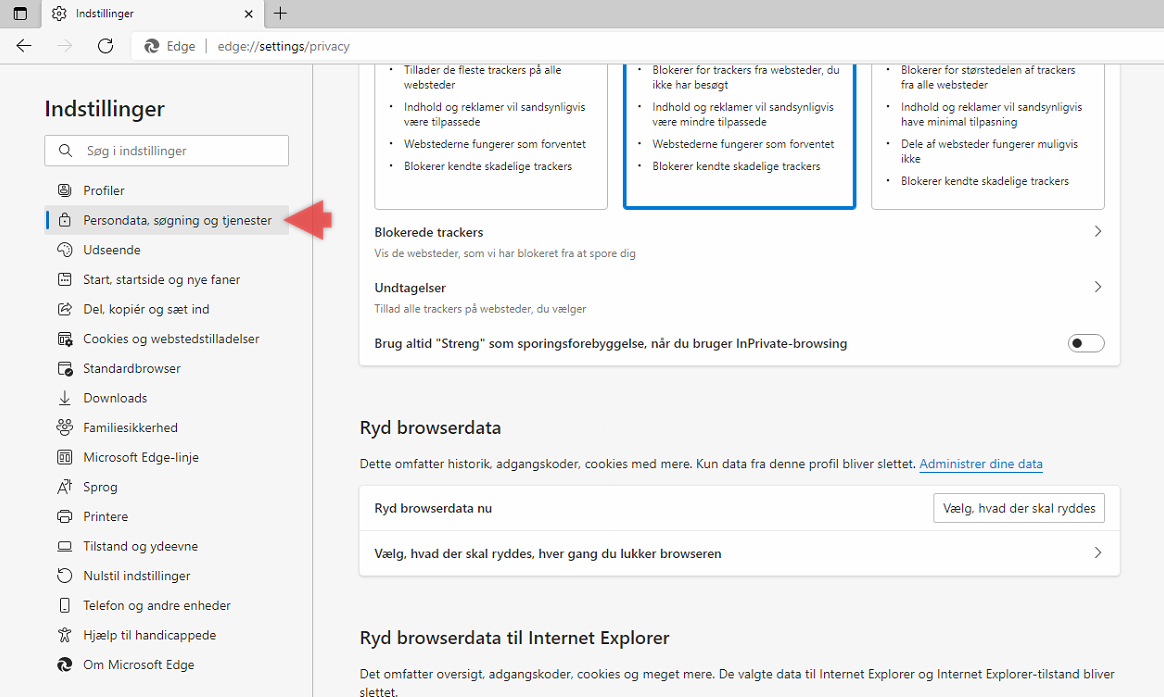The height and width of the screenshot is (697, 1164).
Task: Open Tilstand og ydeevne section
Action: point(166,546)
